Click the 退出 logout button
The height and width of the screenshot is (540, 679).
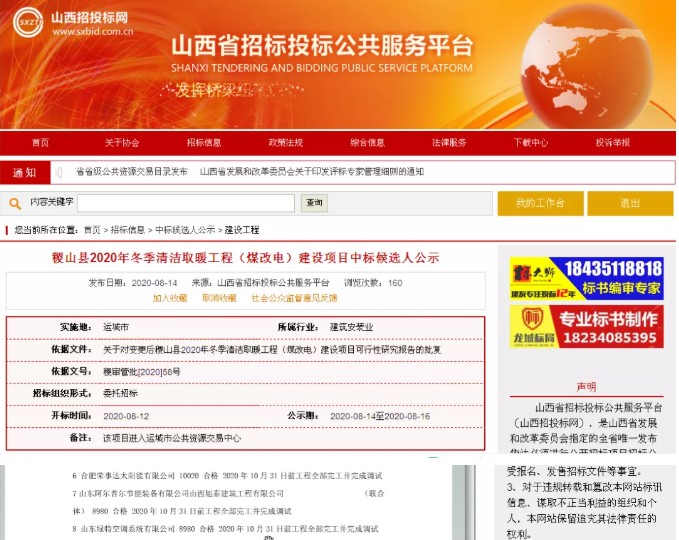click(630, 203)
